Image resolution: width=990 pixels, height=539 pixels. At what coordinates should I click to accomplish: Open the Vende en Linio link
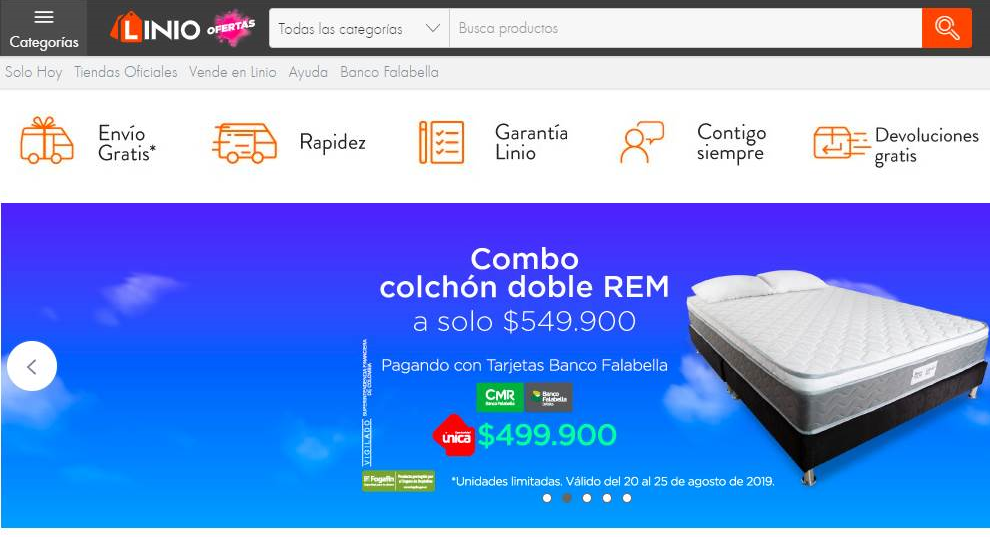[232, 73]
